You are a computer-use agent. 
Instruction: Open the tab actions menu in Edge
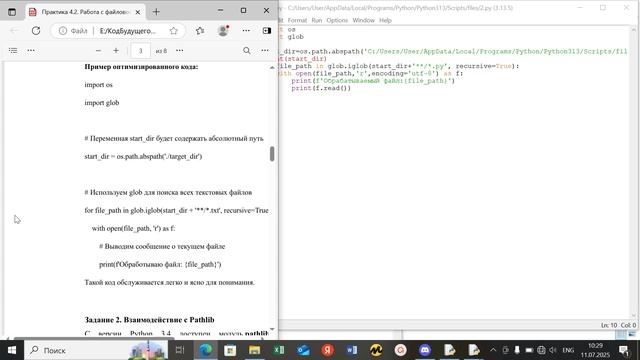pos(12,12)
